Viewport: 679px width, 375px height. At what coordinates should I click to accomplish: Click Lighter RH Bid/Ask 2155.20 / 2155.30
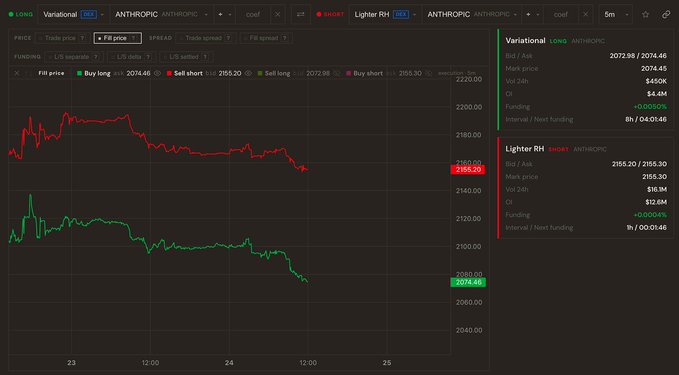[x=639, y=164]
